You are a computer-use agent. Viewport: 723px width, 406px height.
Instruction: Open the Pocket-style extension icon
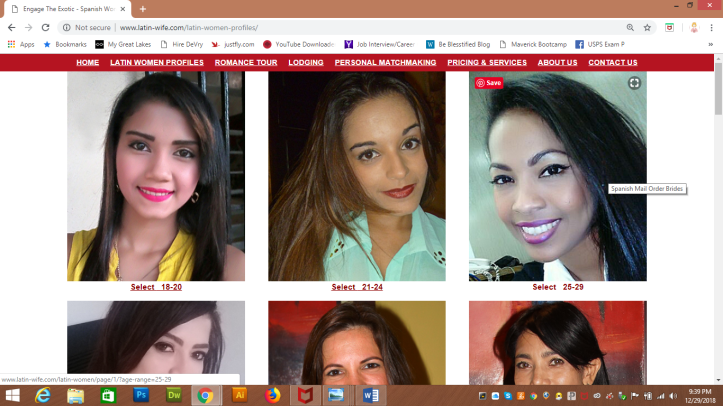point(670,28)
